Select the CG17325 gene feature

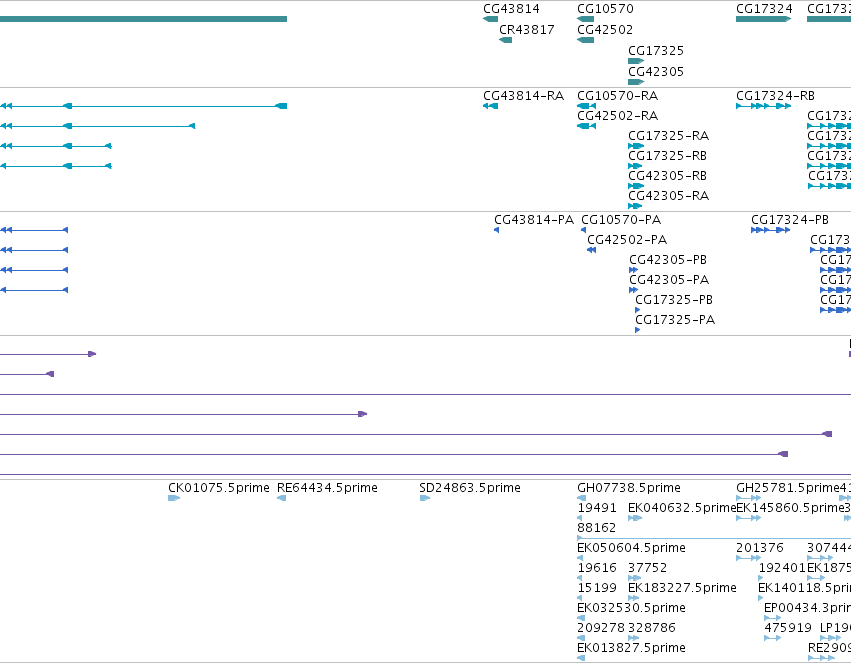pos(636,61)
